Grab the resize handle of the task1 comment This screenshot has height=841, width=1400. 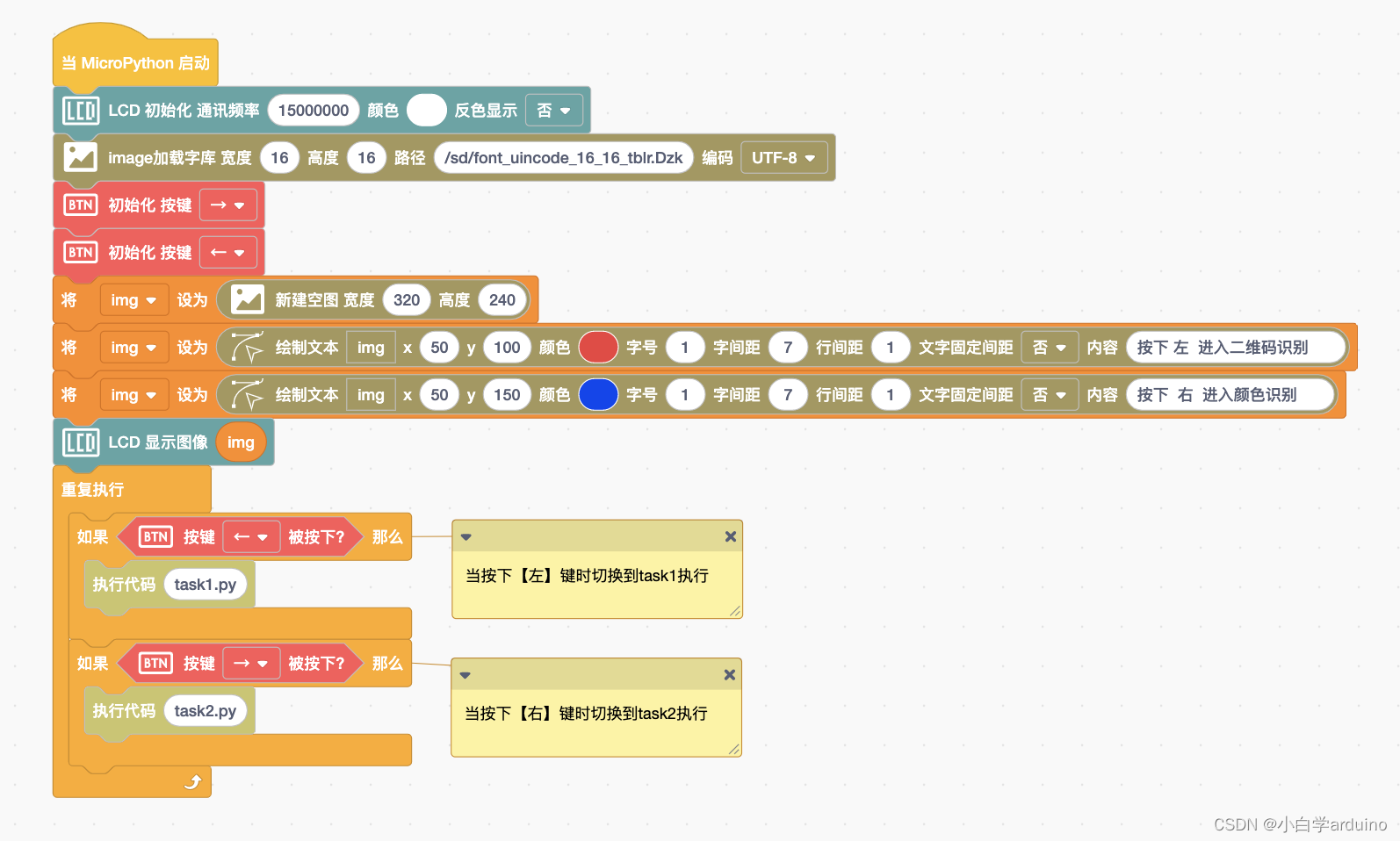735,611
